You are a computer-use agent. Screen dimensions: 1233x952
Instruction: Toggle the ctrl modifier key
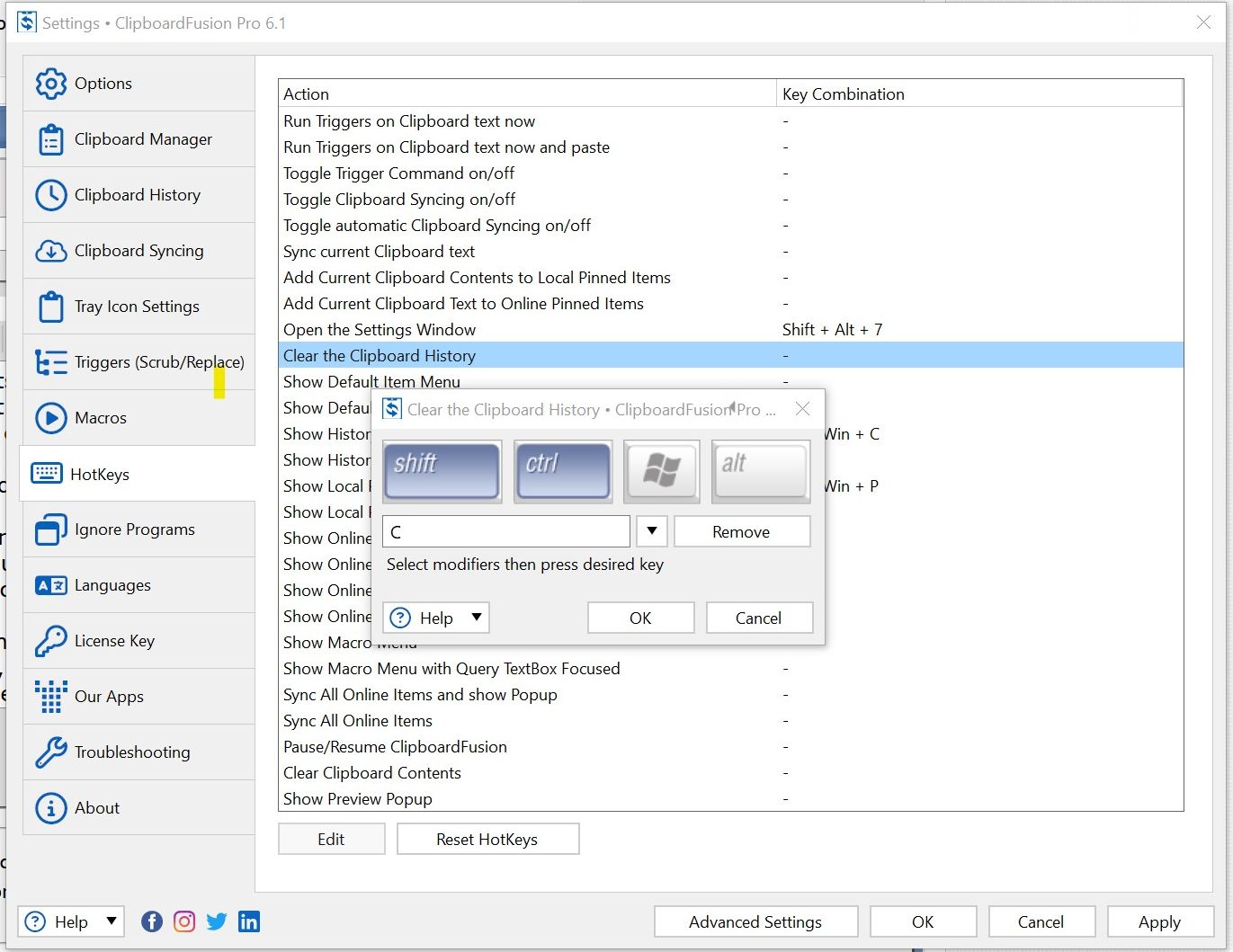(563, 471)
